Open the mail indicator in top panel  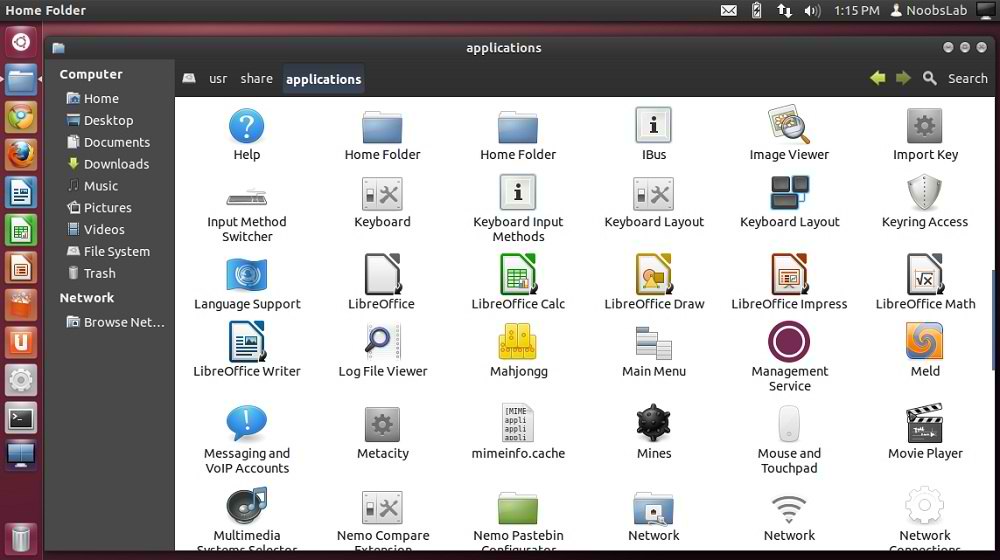point(728,10)
